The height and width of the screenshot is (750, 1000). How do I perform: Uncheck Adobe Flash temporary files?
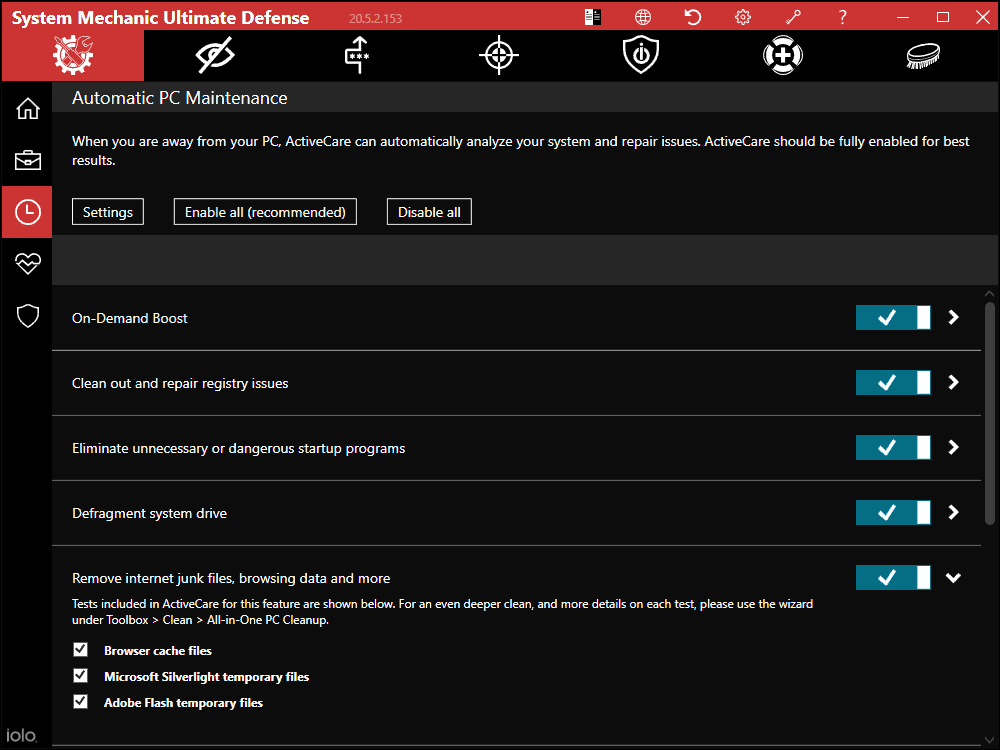click(80, 701)
